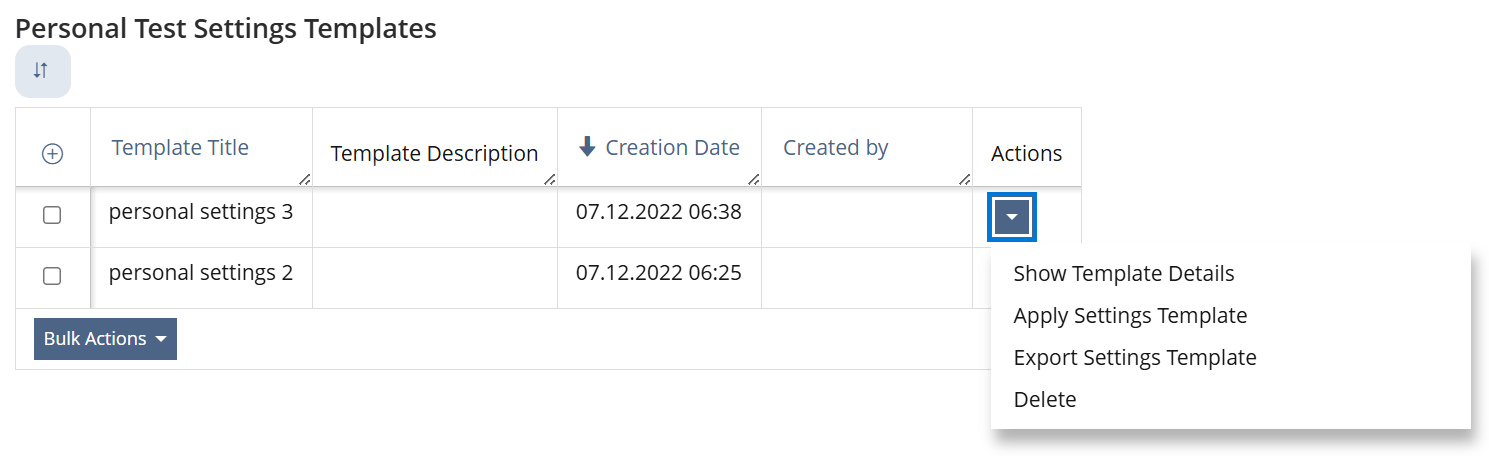Click Template Title column resize handle
This screenshot has width=1489, height=456.
[304, 180]
